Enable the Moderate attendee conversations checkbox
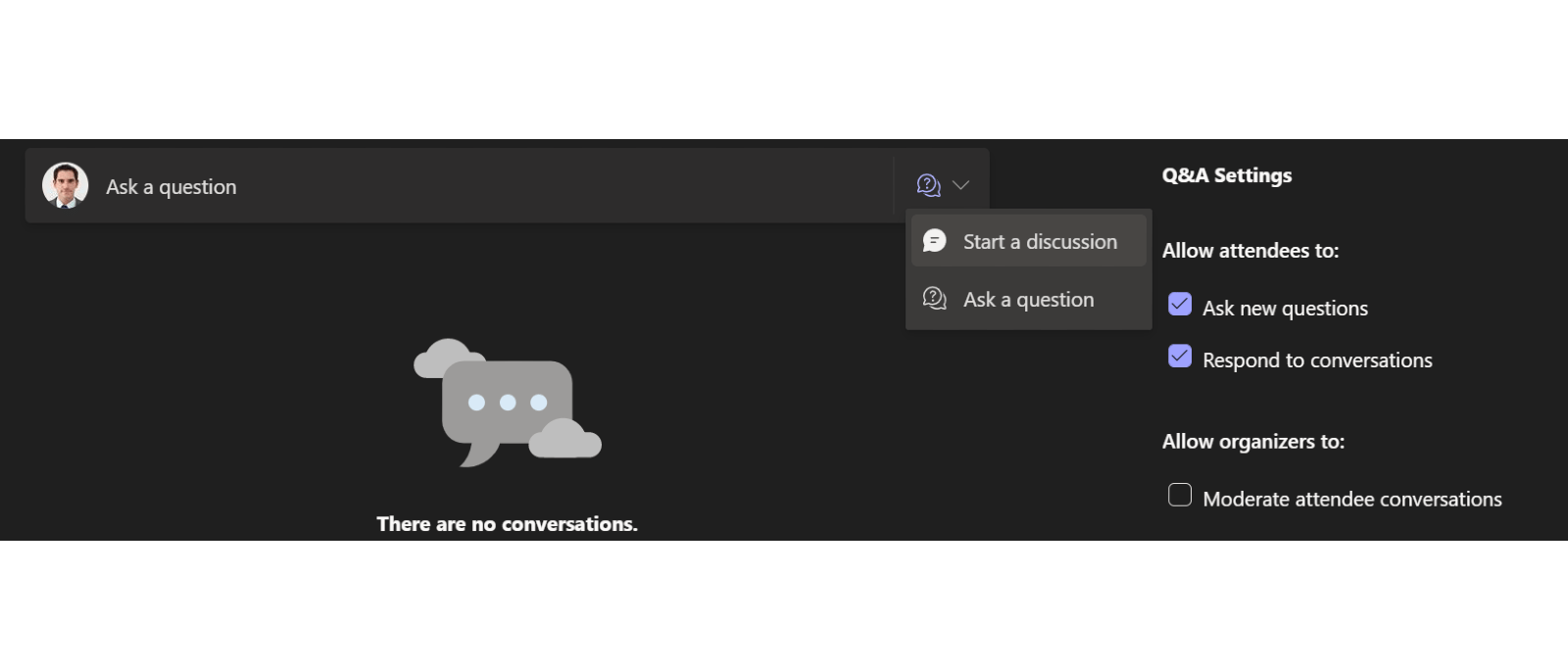Screen dimensions: 1568x672 1180,496
